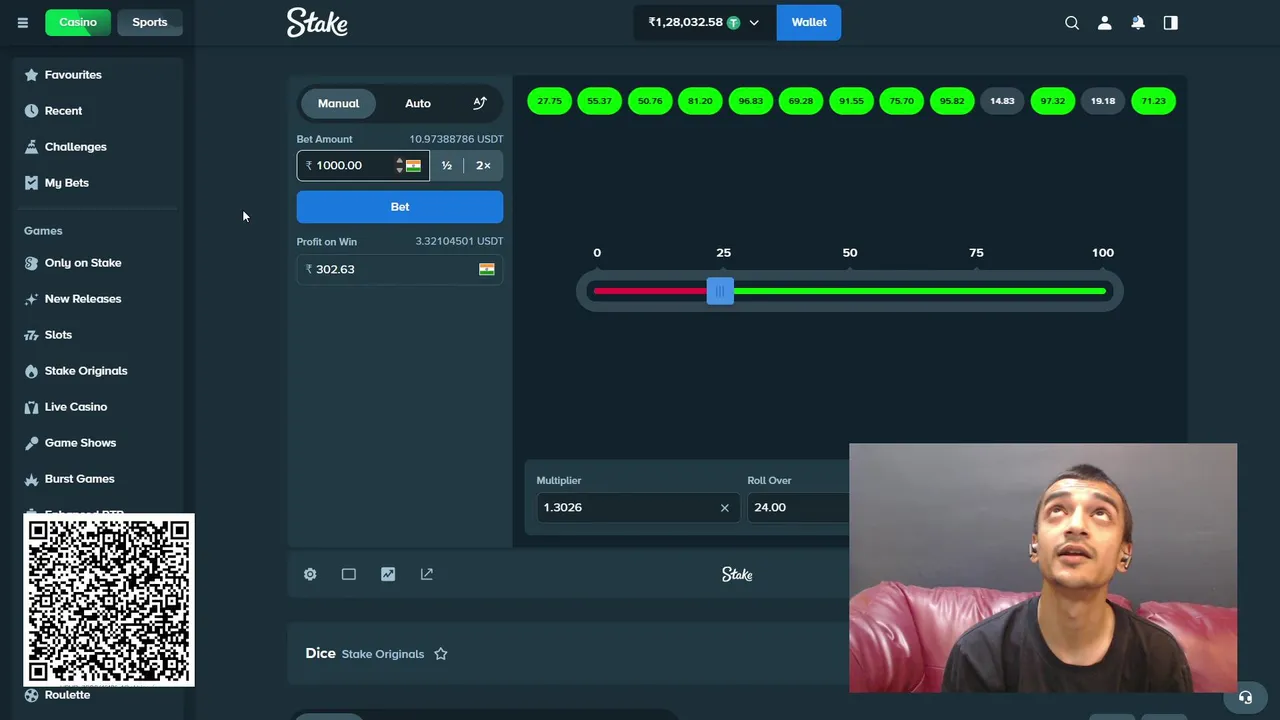Click the Roulette wheel icon

[x=31, y=695]
